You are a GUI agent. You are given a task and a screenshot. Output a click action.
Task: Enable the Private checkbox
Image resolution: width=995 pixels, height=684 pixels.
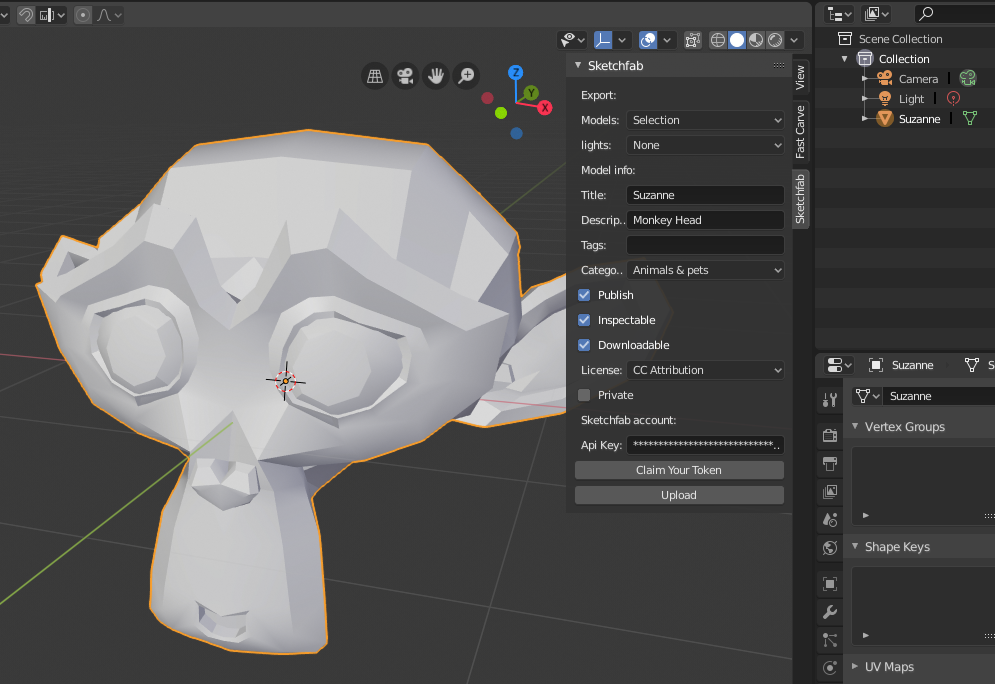[x=585, y=395]
